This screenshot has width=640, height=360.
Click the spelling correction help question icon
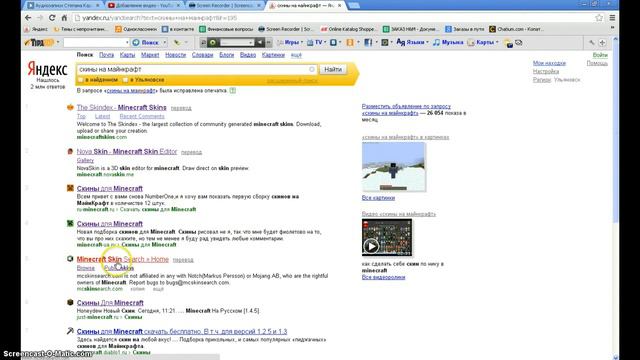coord(233,91)
